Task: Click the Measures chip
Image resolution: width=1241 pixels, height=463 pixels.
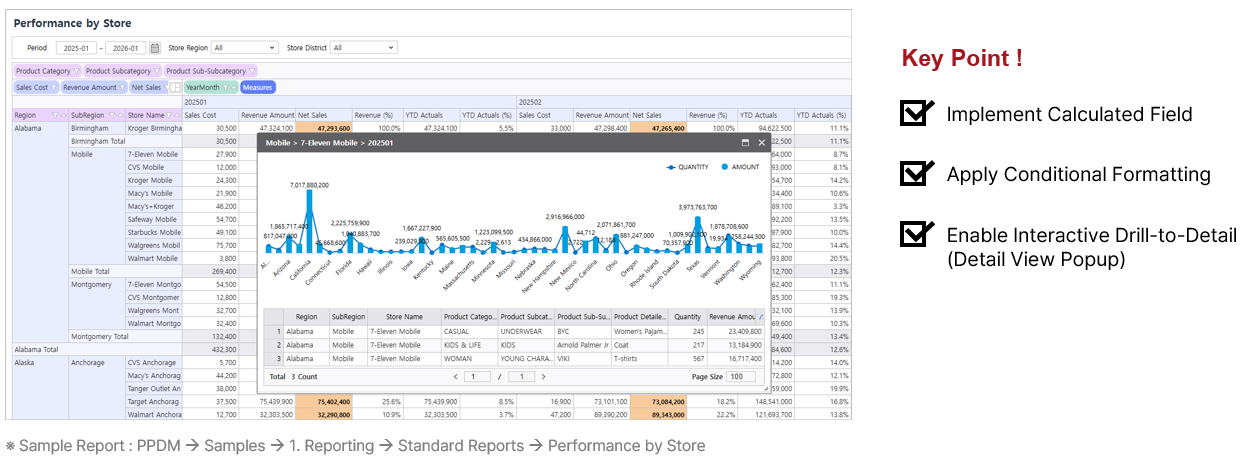Action: 257,88
